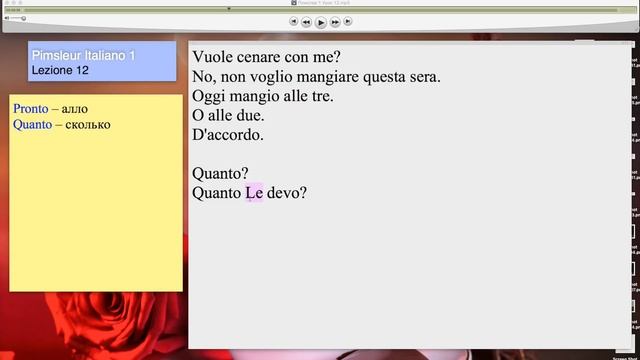Screen dimensions: 640x360
Task: Click the line 'O alle due.'
Action: [x=228, y=116]
